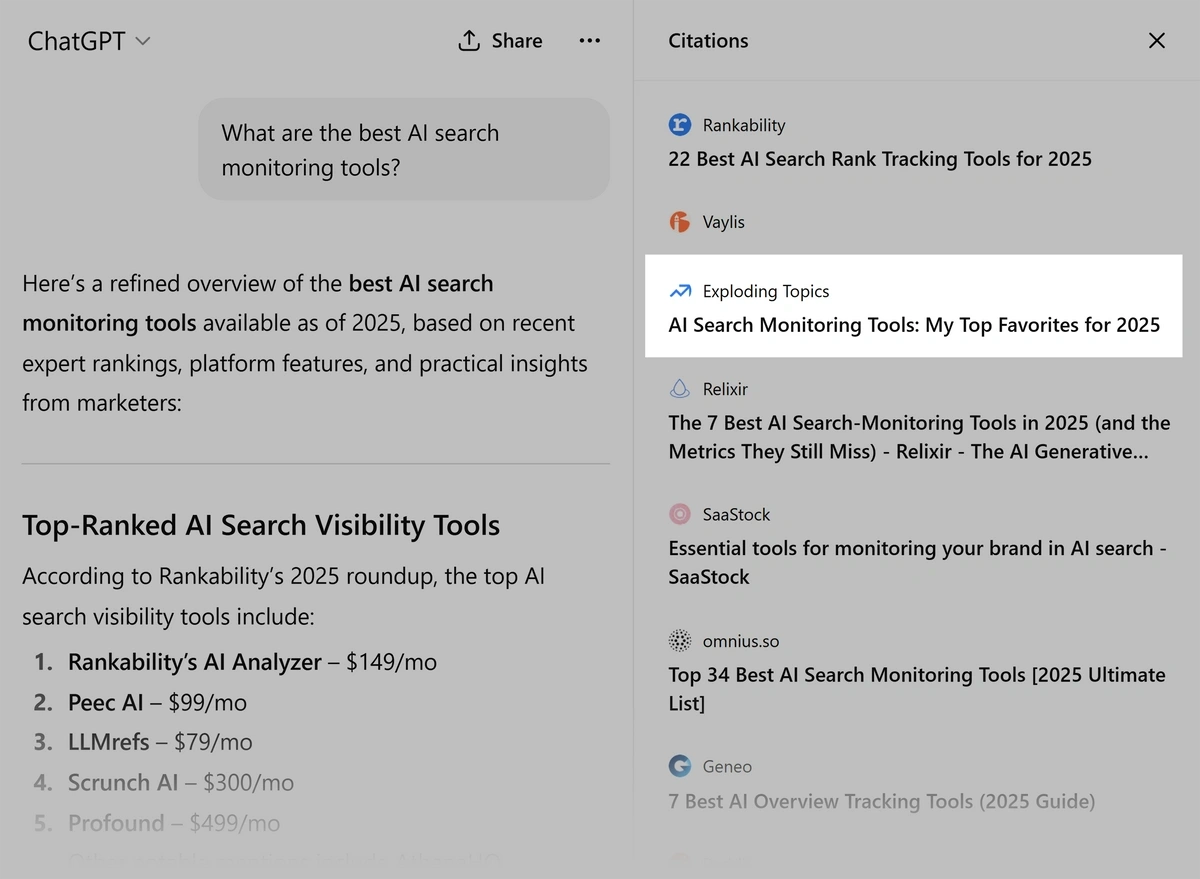Open 'Top 34 Best AI Search Monitoring Tools' citation

click(917, 689)
